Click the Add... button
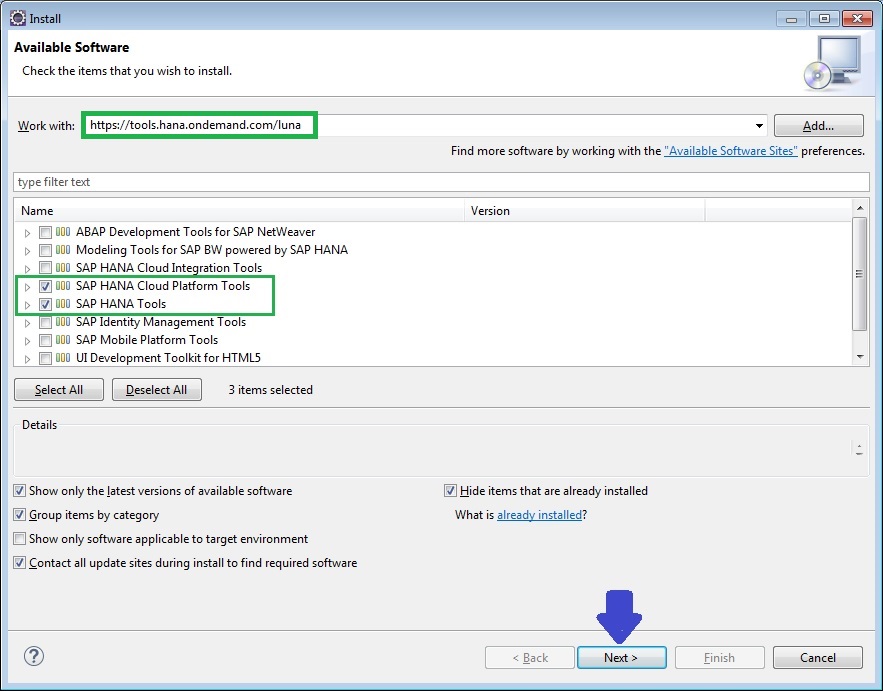The width and height of the screenshot is (883, 691). [818, 126]
